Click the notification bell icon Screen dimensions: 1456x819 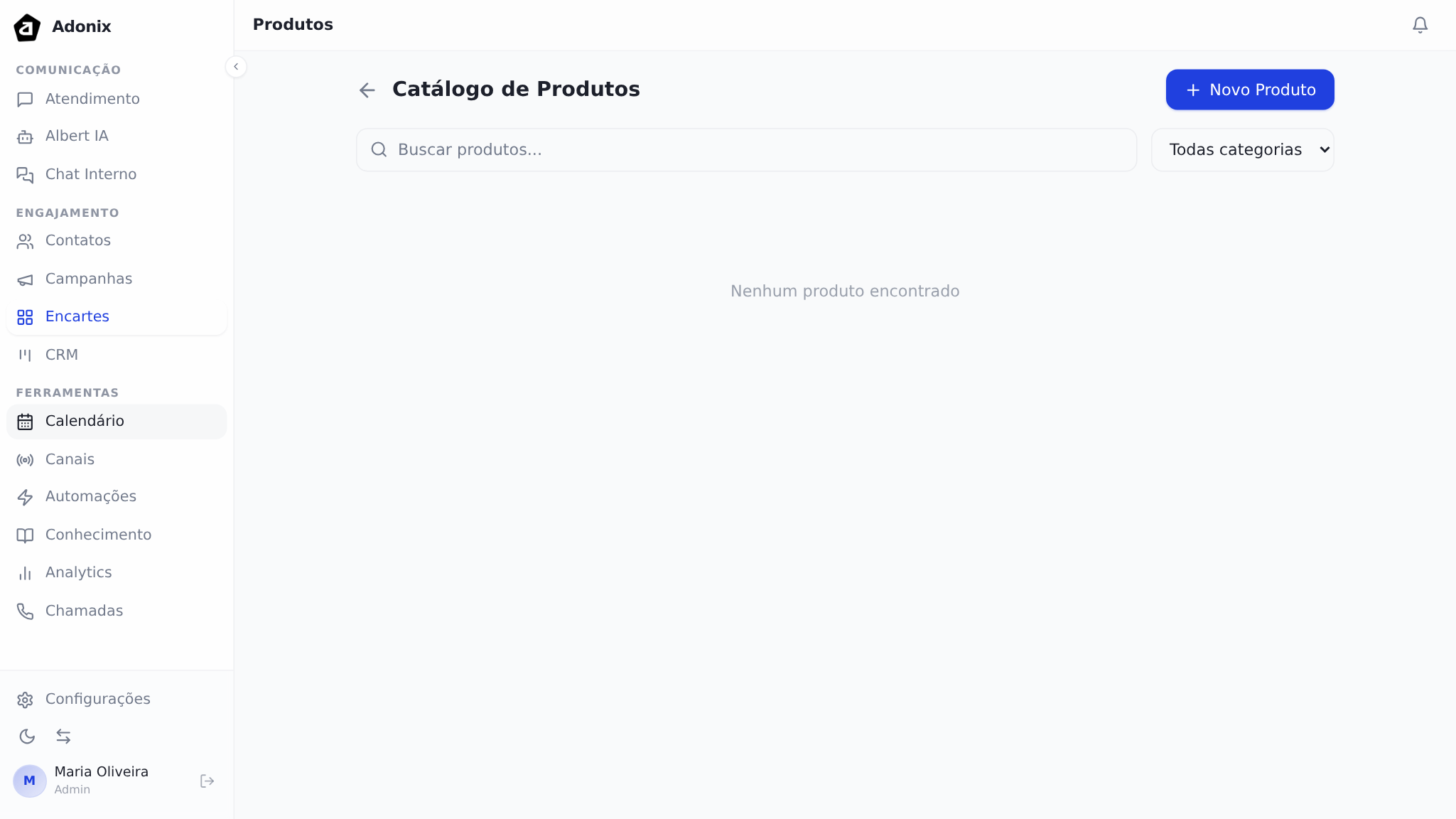point(1420,25)
